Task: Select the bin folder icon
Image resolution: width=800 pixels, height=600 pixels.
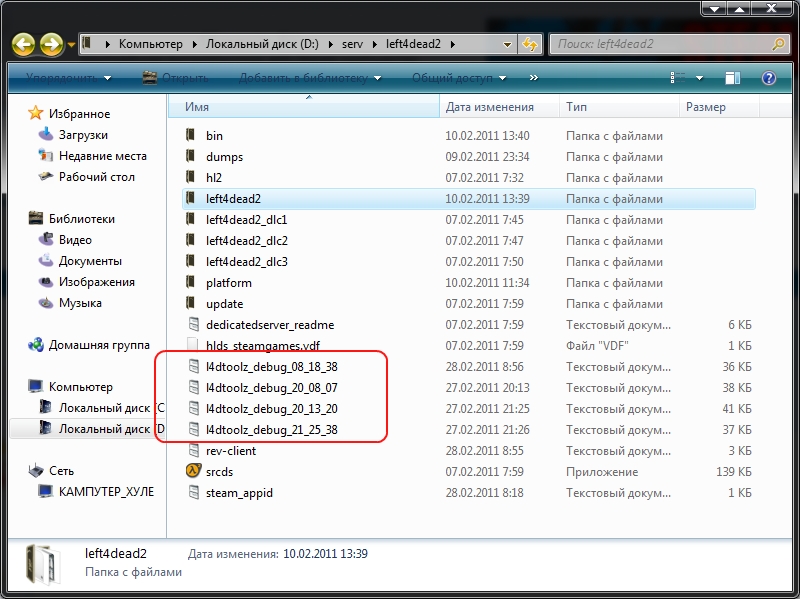Action: (x=191, y=135)
